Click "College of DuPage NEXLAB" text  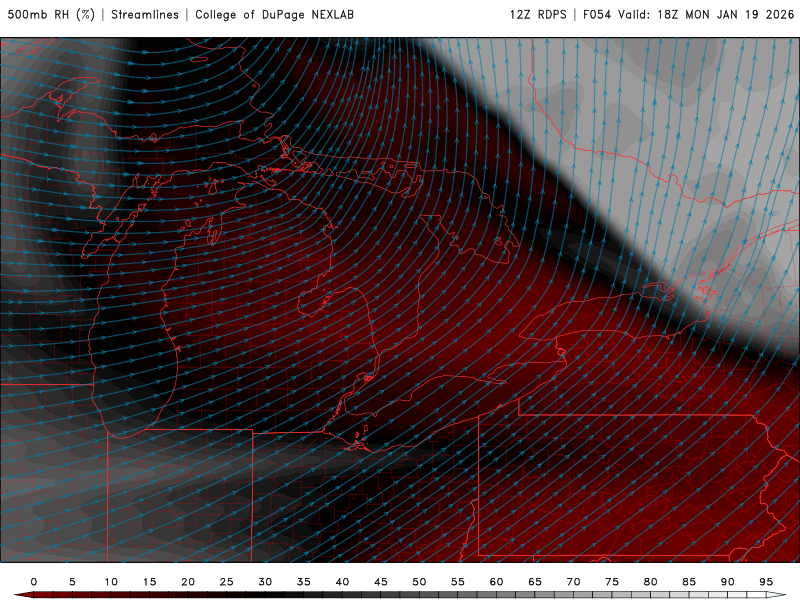[274, 14]
